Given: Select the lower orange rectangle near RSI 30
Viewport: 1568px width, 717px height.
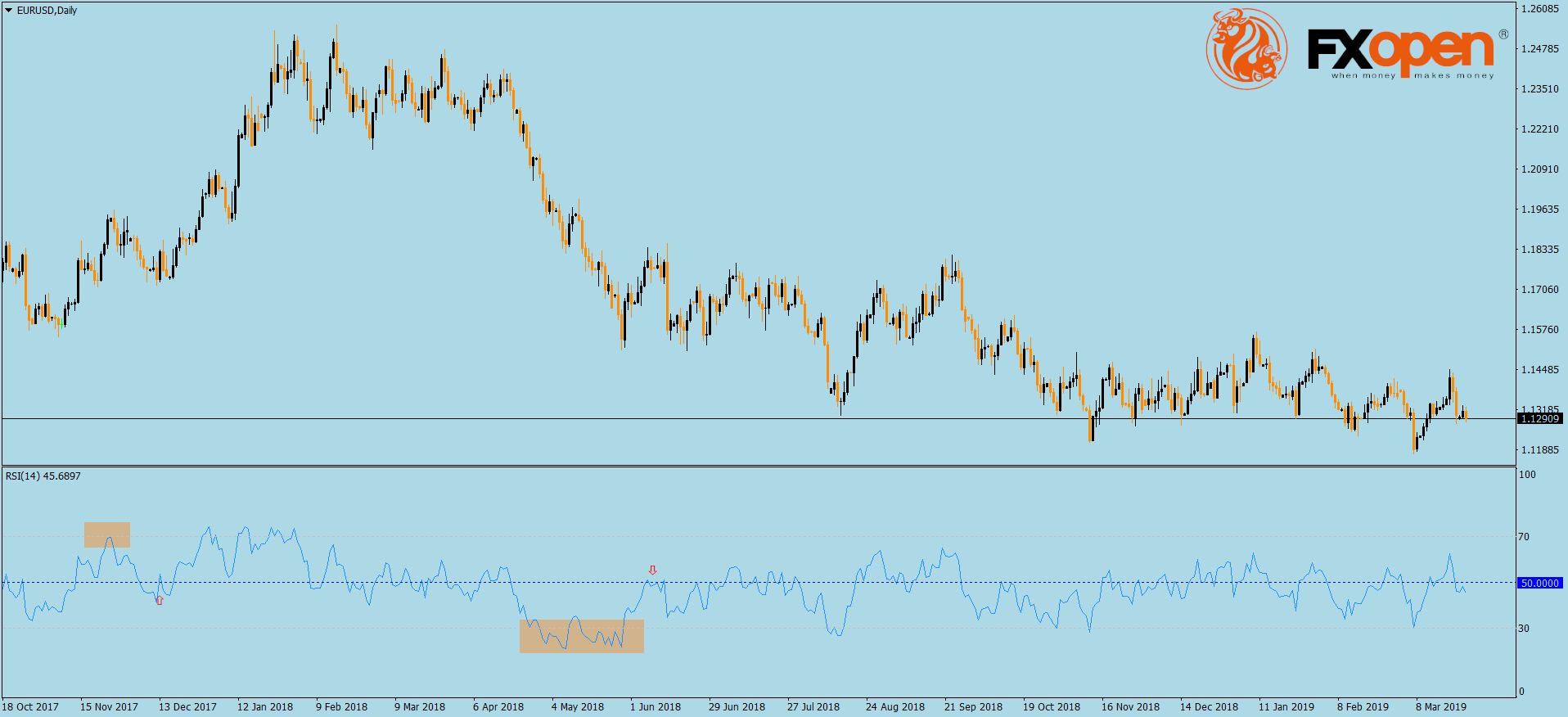Looking at the screenshot, I should (x=581, y=636).
